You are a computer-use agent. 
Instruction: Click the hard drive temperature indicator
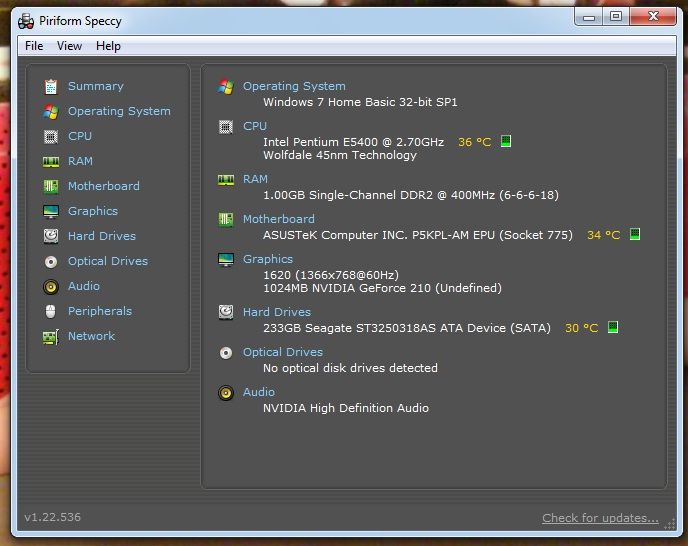(613, 327)
